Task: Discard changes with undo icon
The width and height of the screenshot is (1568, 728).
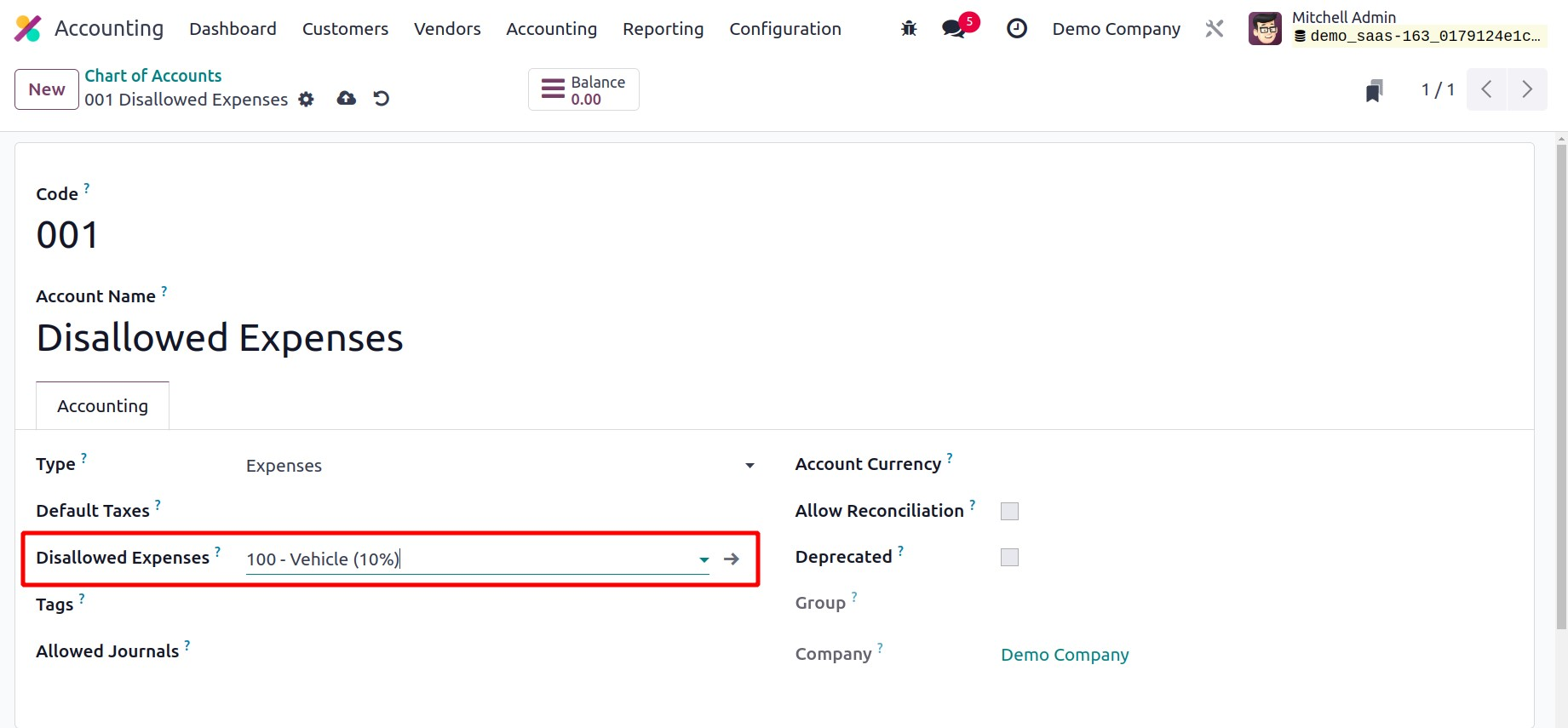Action: [x=382, y=99]
